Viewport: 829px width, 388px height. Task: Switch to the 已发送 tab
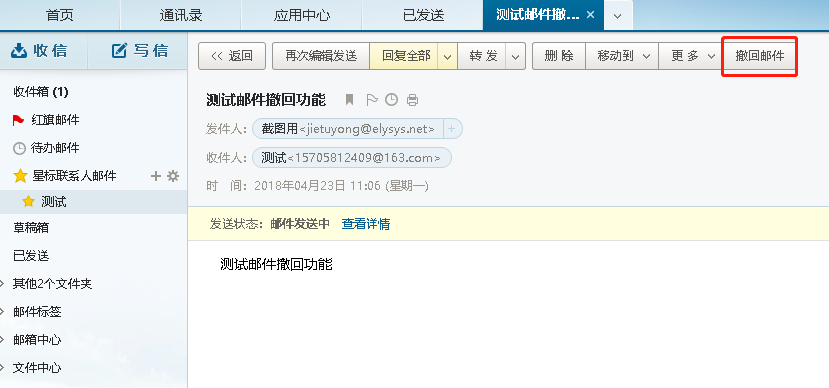pyautogui.click(x=422, y=15)
